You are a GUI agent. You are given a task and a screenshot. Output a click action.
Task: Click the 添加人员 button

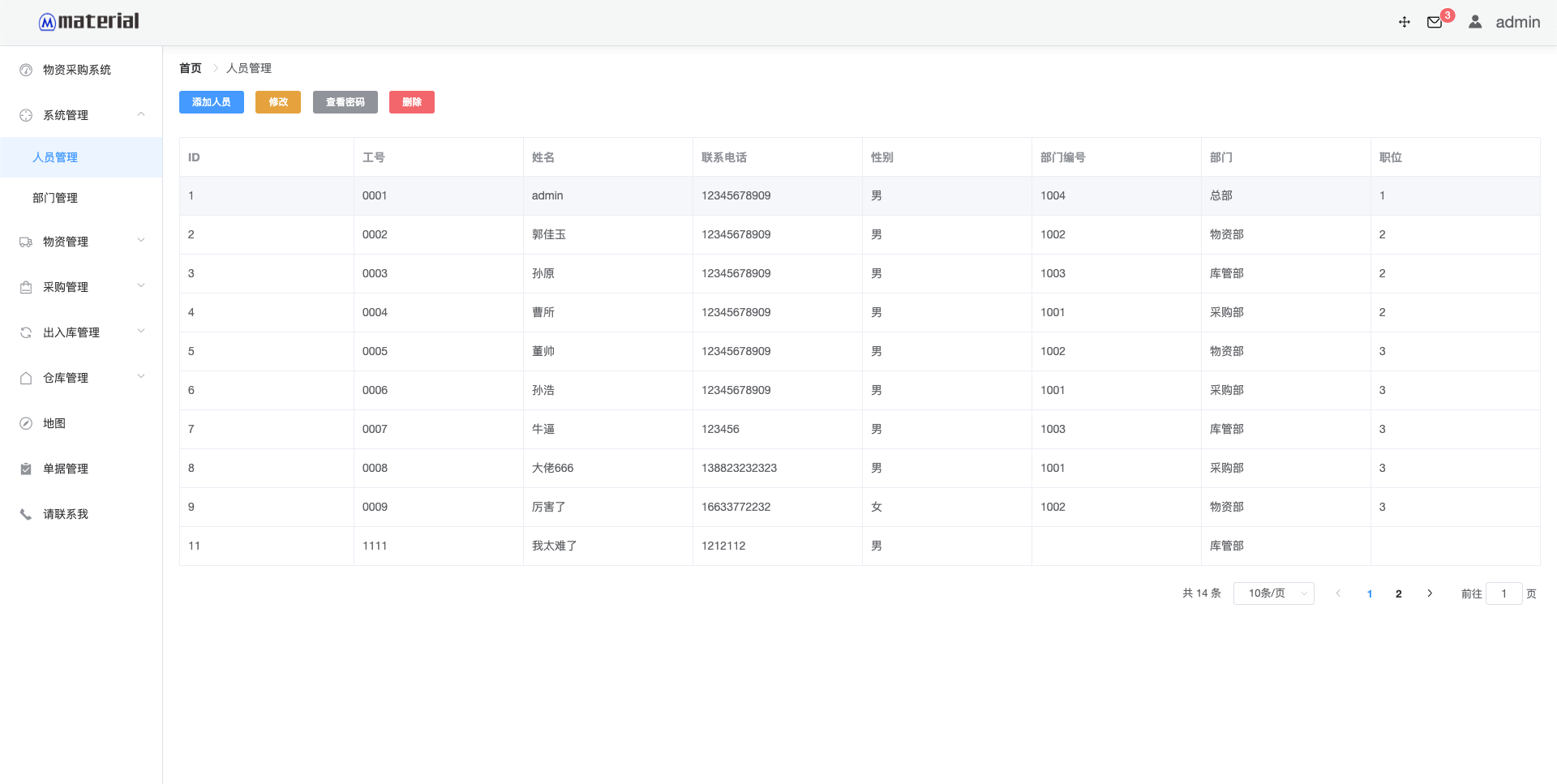212,102
